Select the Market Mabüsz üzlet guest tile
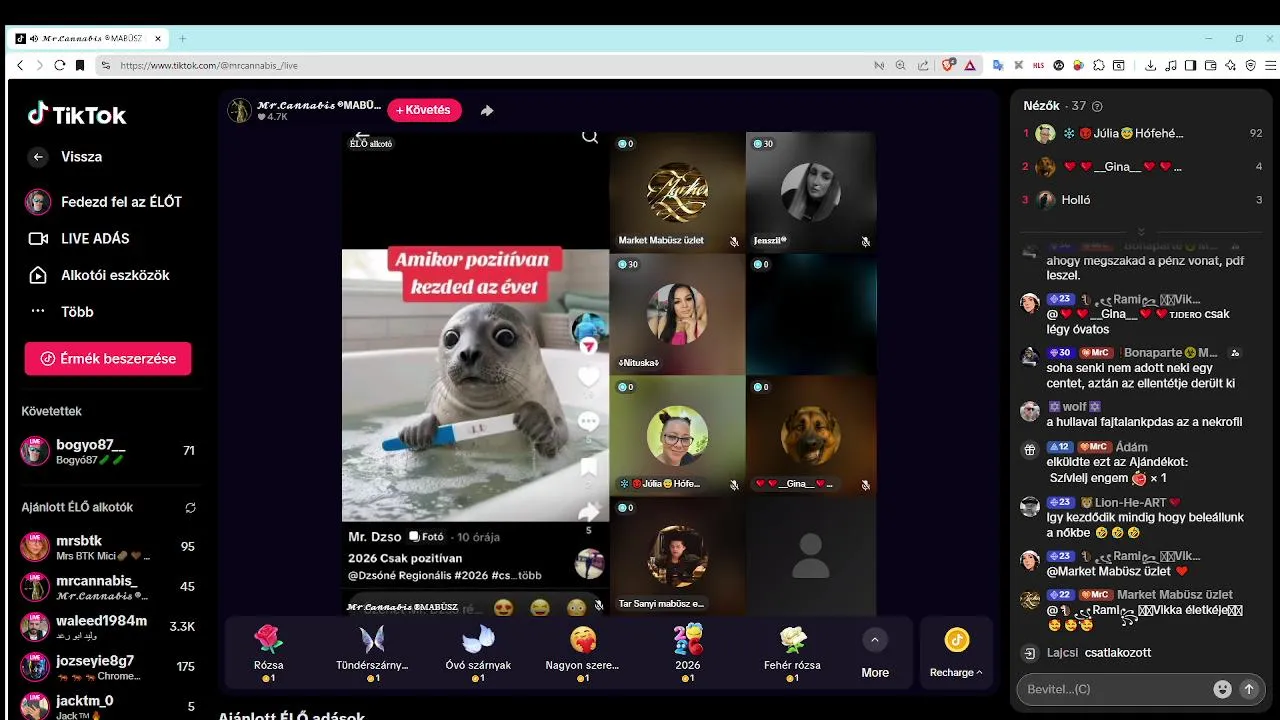1280x720 pixels. tap(678, 192)
